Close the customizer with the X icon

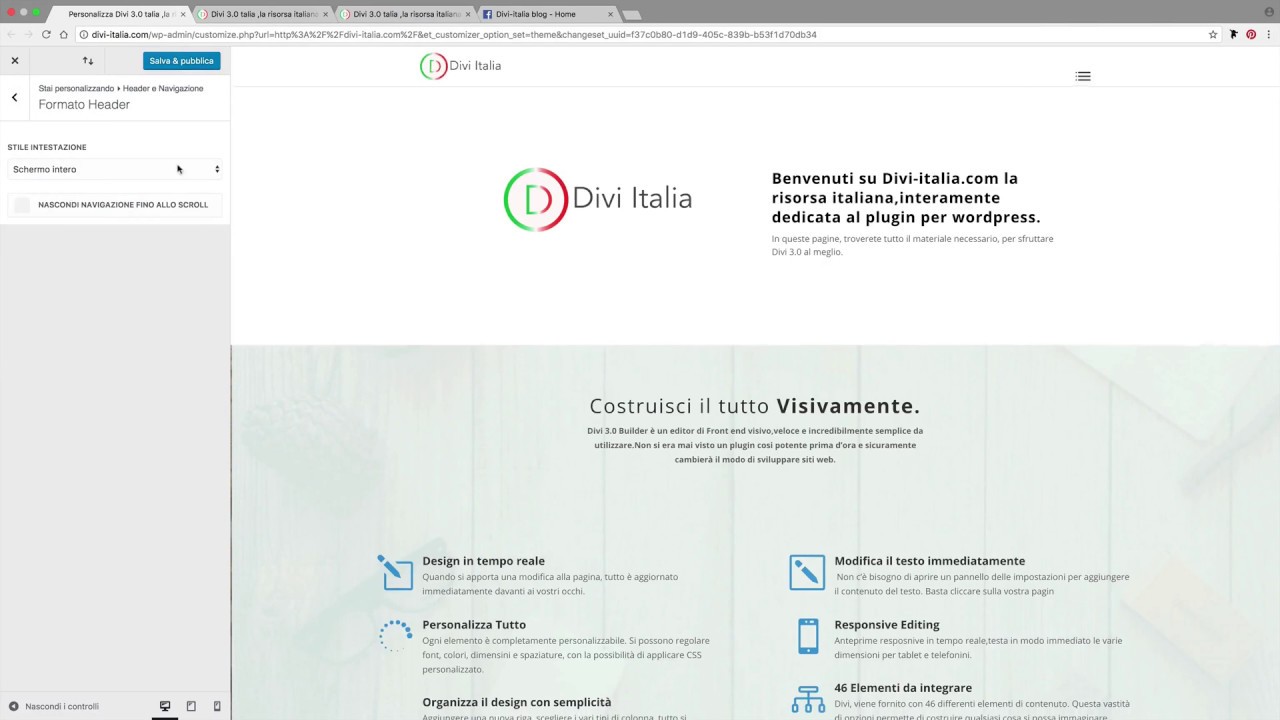(x=15, y=61)
